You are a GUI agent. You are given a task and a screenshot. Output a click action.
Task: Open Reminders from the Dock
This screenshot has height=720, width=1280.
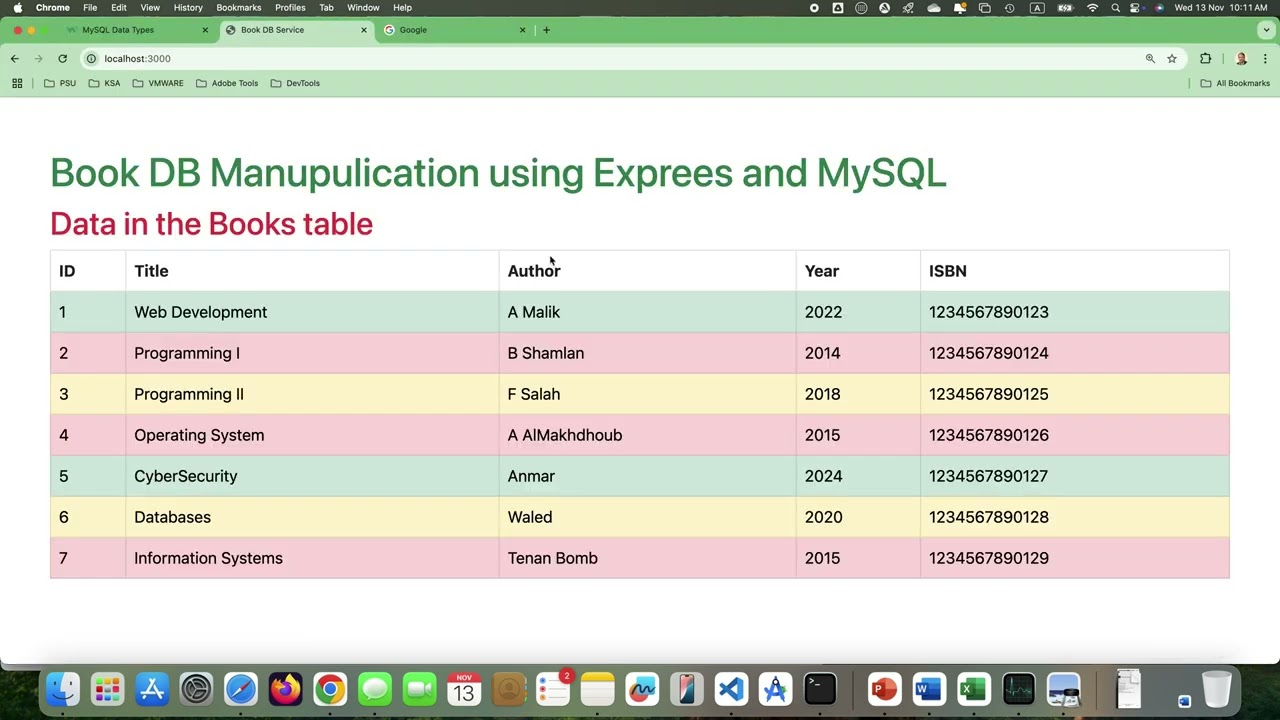(553, 689)
